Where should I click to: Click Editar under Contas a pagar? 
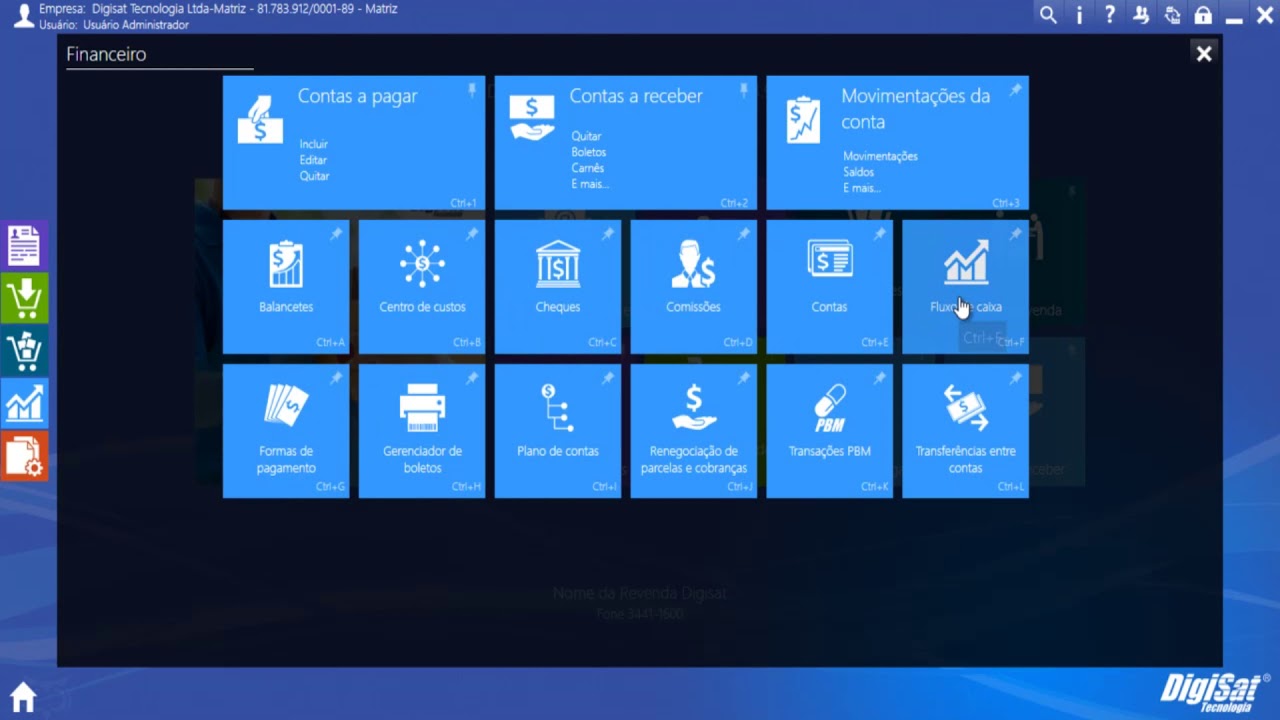click(x=313, y=160)
